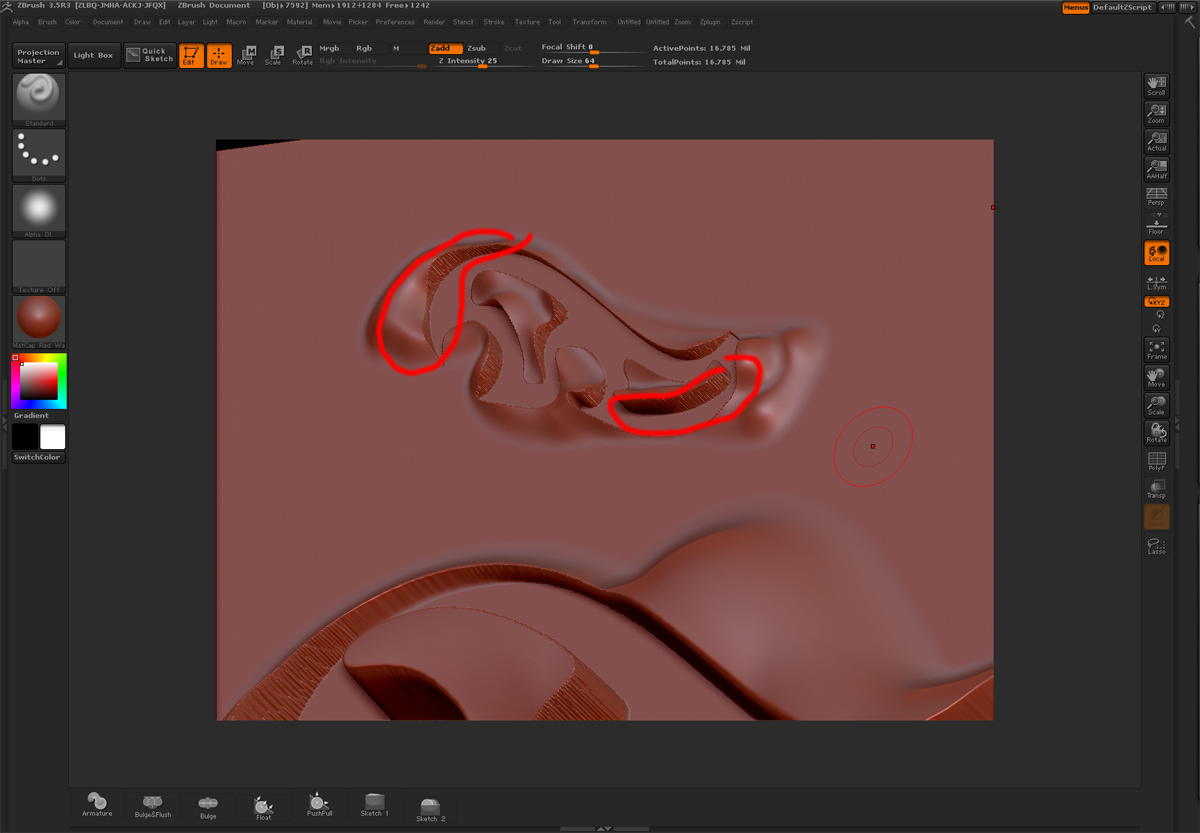Screen dimensions: 1200x833
Task: Open the Zplugin menu
Action: tap(710, 22)
